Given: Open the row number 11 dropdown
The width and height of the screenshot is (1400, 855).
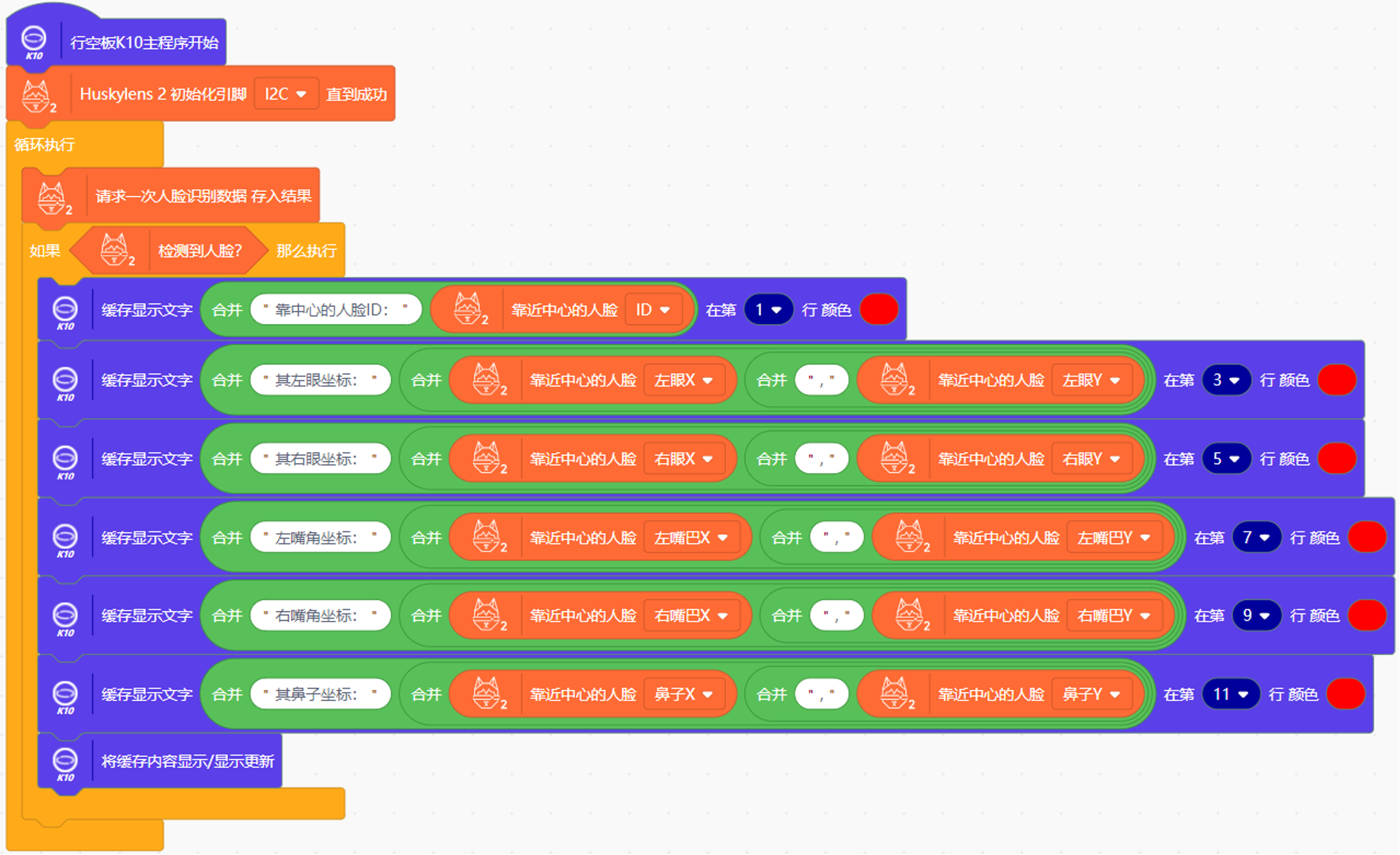Looking at the screenshot, I should [x=1230, y=694].
